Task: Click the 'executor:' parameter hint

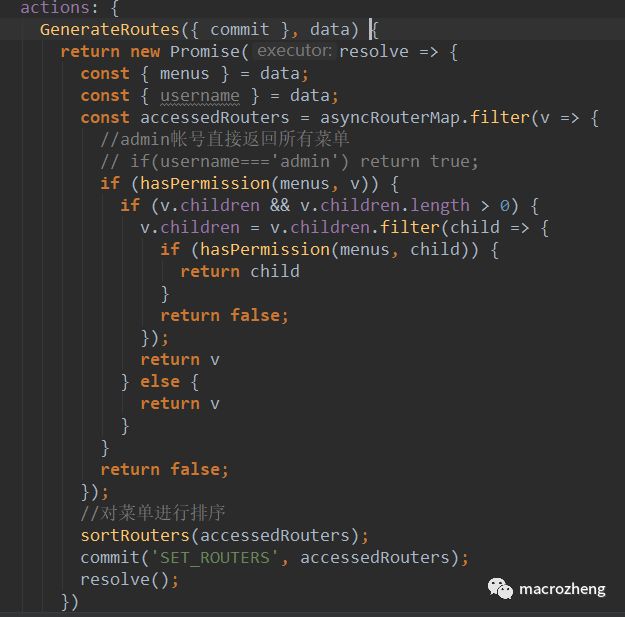Action: click(294, 51)
